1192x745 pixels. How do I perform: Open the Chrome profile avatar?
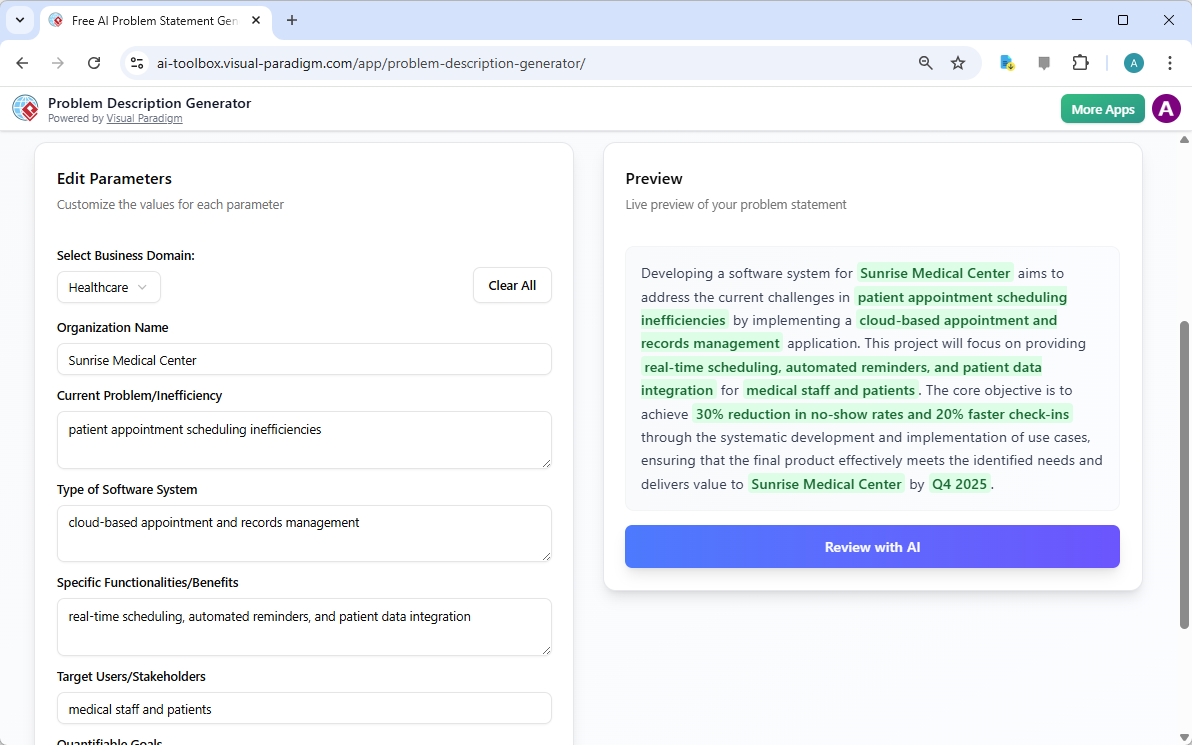pyautogui.click(x=1133, y=62)
